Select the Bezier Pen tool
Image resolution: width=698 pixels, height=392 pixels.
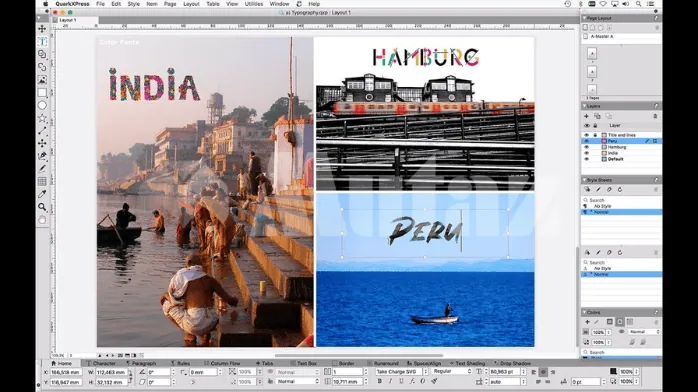(x=42, y=156)
